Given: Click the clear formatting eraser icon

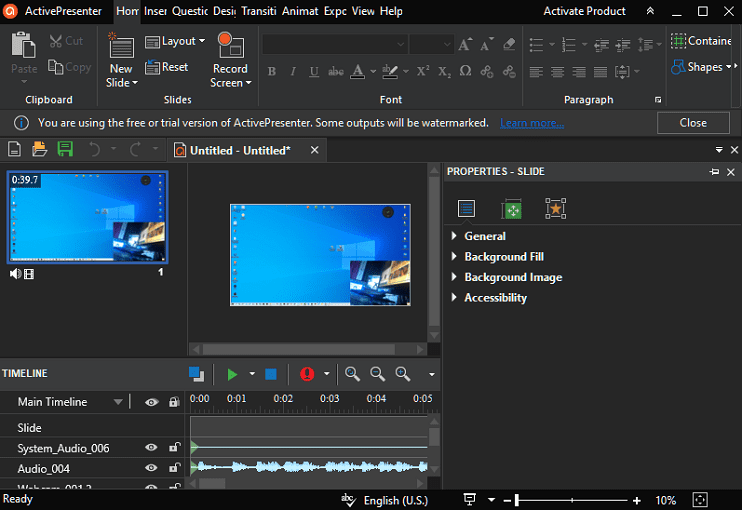Looking at the screenshot, I should coord(509,44).
